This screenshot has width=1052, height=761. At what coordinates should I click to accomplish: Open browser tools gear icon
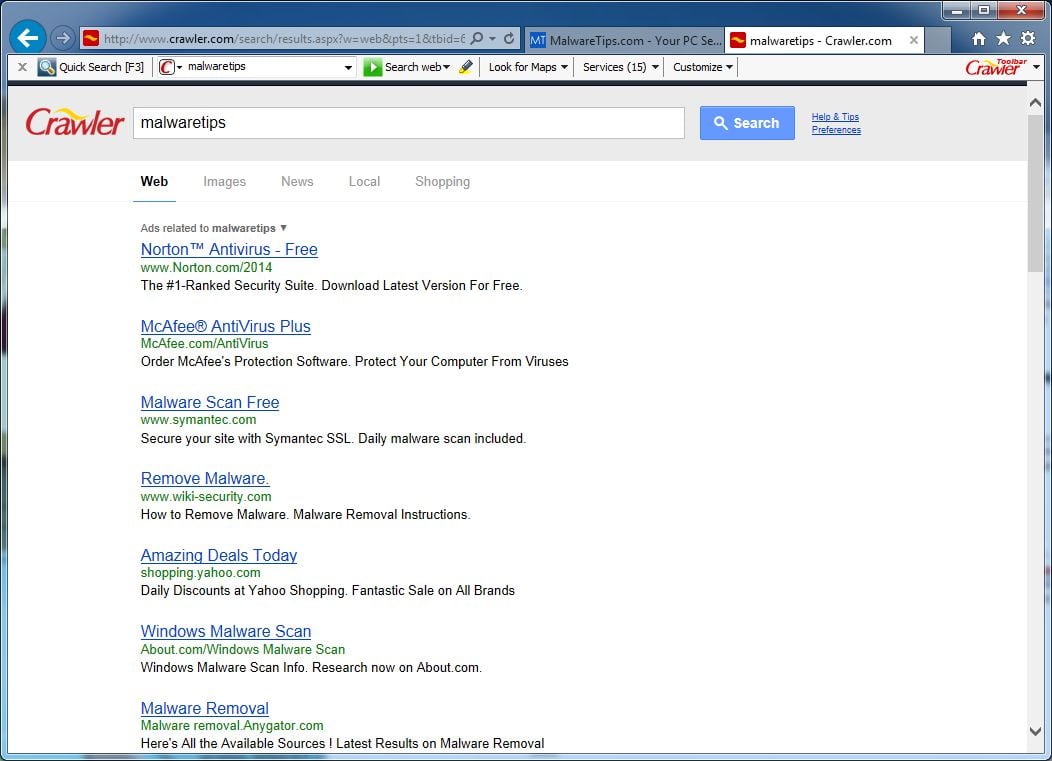point(1028,38)
